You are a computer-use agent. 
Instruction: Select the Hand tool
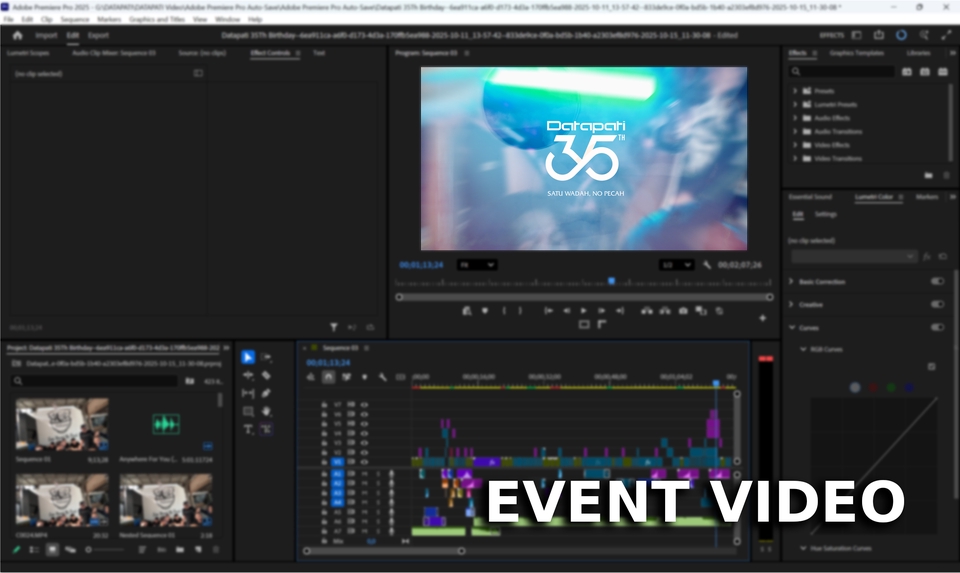coord(266,411)
